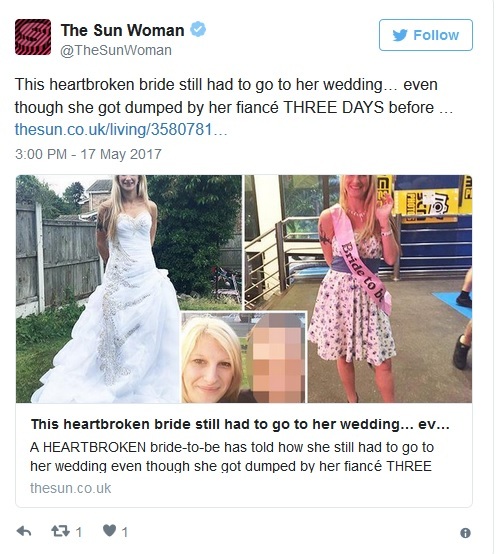Click the bold card headline about heartbroken bride
The image size is (498, 554).
240,424
